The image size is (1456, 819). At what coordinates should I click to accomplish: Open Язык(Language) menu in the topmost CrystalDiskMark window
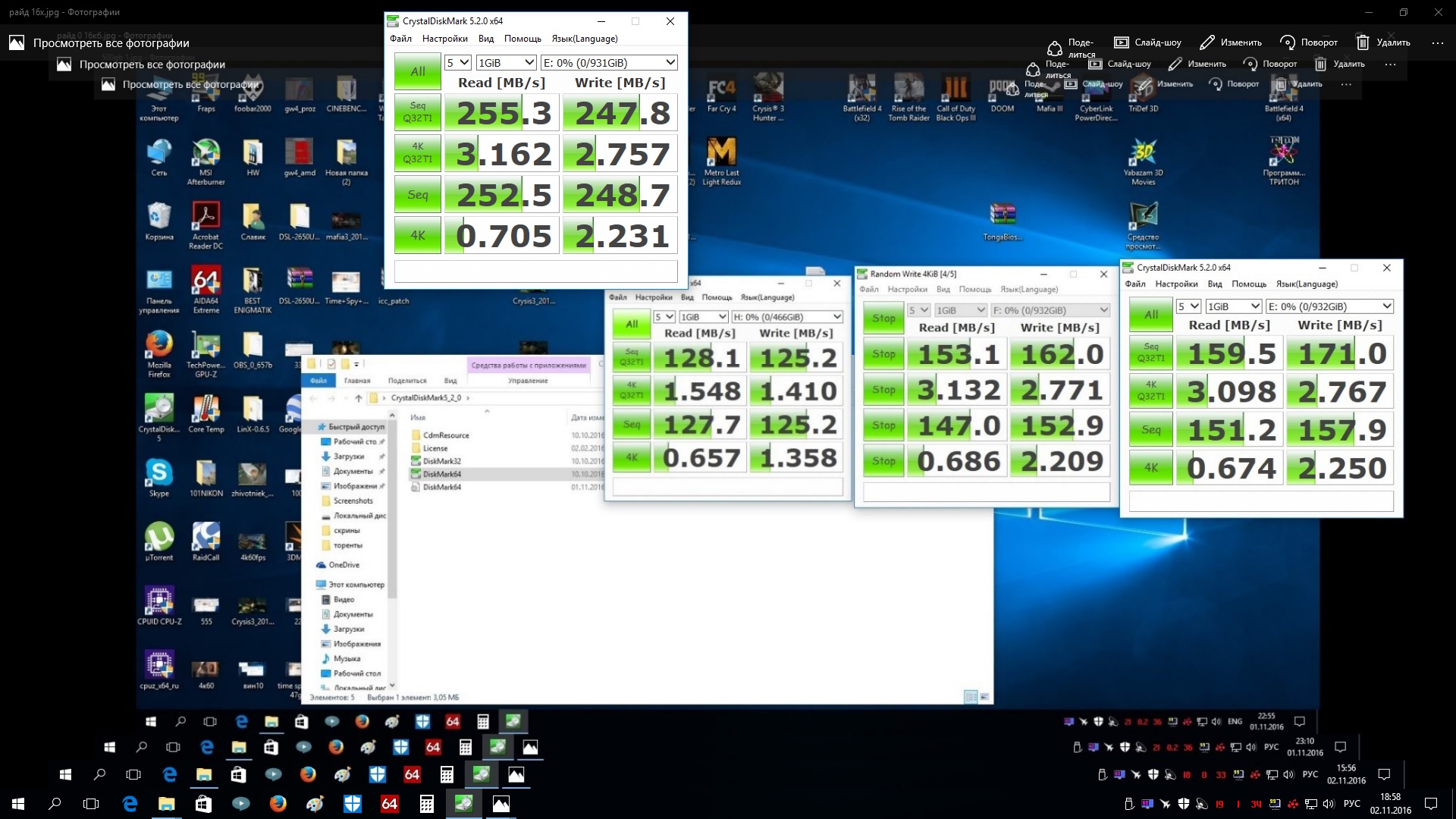584,39
